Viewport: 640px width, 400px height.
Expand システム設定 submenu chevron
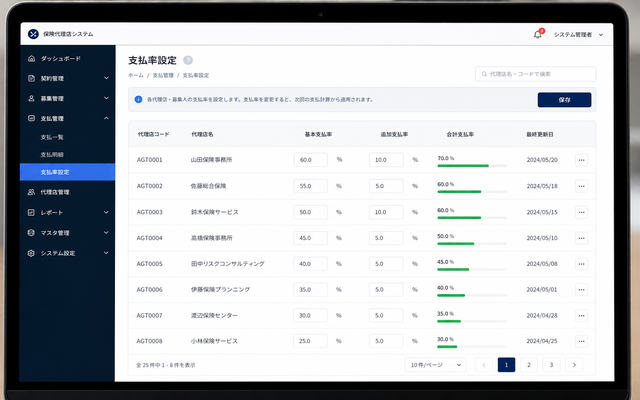[106, 253]
